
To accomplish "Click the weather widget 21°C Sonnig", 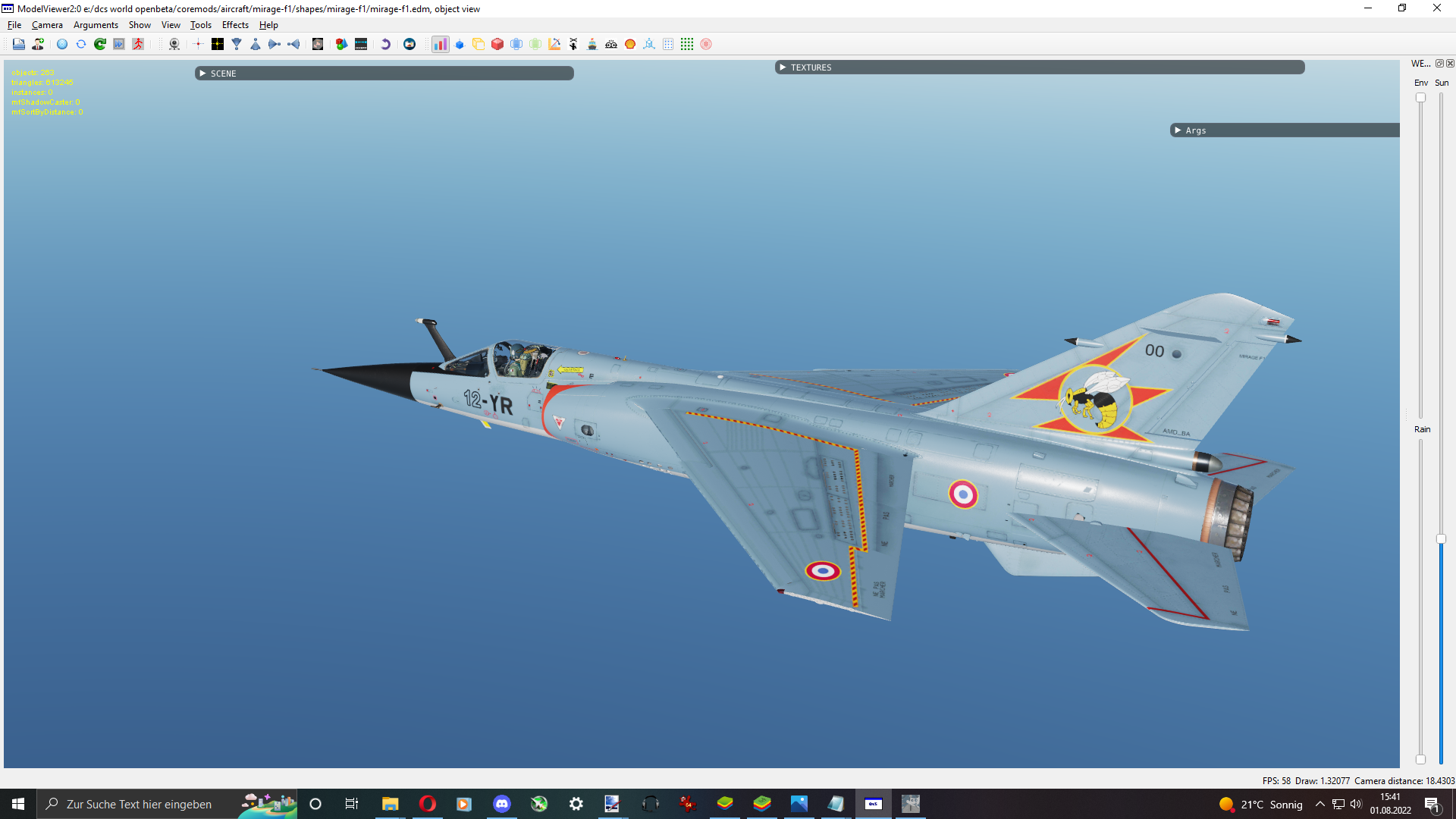I will pos(1260,805).
